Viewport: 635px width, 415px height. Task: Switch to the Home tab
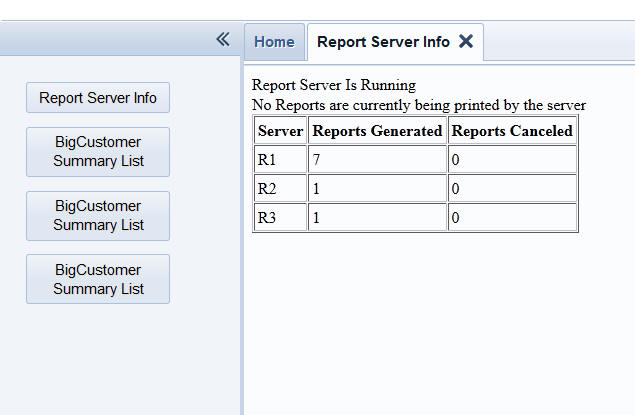coord(274,42)
